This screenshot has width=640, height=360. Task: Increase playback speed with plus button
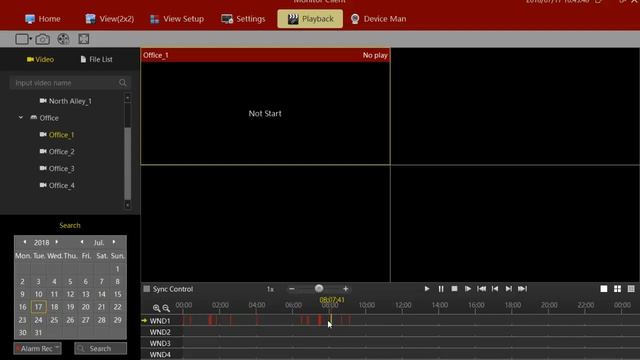pyautogui.click(x=346, y=289)
